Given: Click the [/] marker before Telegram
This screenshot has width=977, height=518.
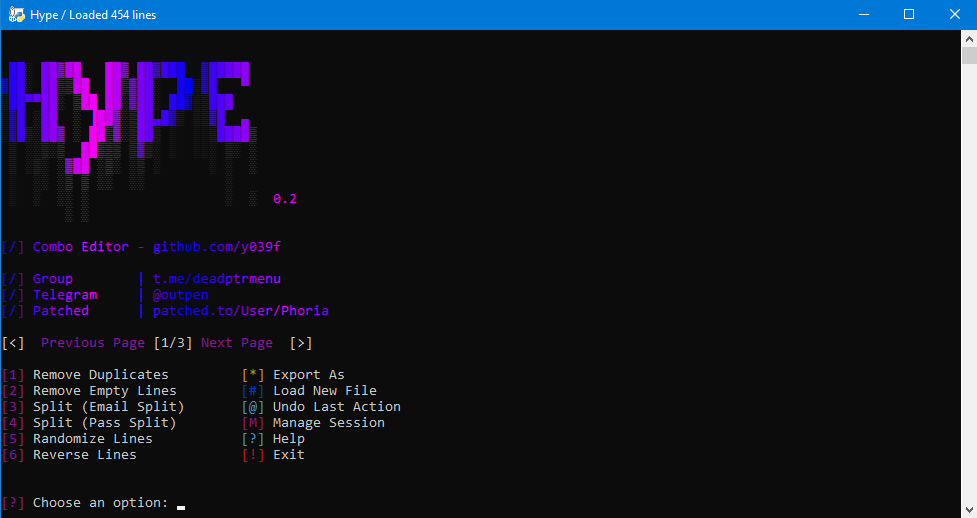Looking at the screenshot, I should (13, 295).
